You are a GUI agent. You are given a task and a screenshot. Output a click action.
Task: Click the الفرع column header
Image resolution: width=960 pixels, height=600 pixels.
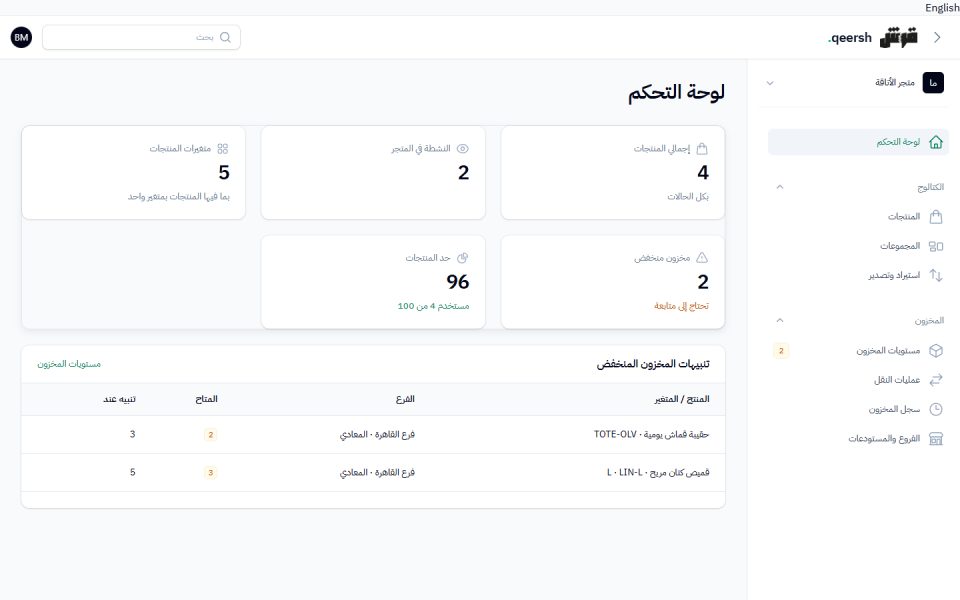point(405,399)
